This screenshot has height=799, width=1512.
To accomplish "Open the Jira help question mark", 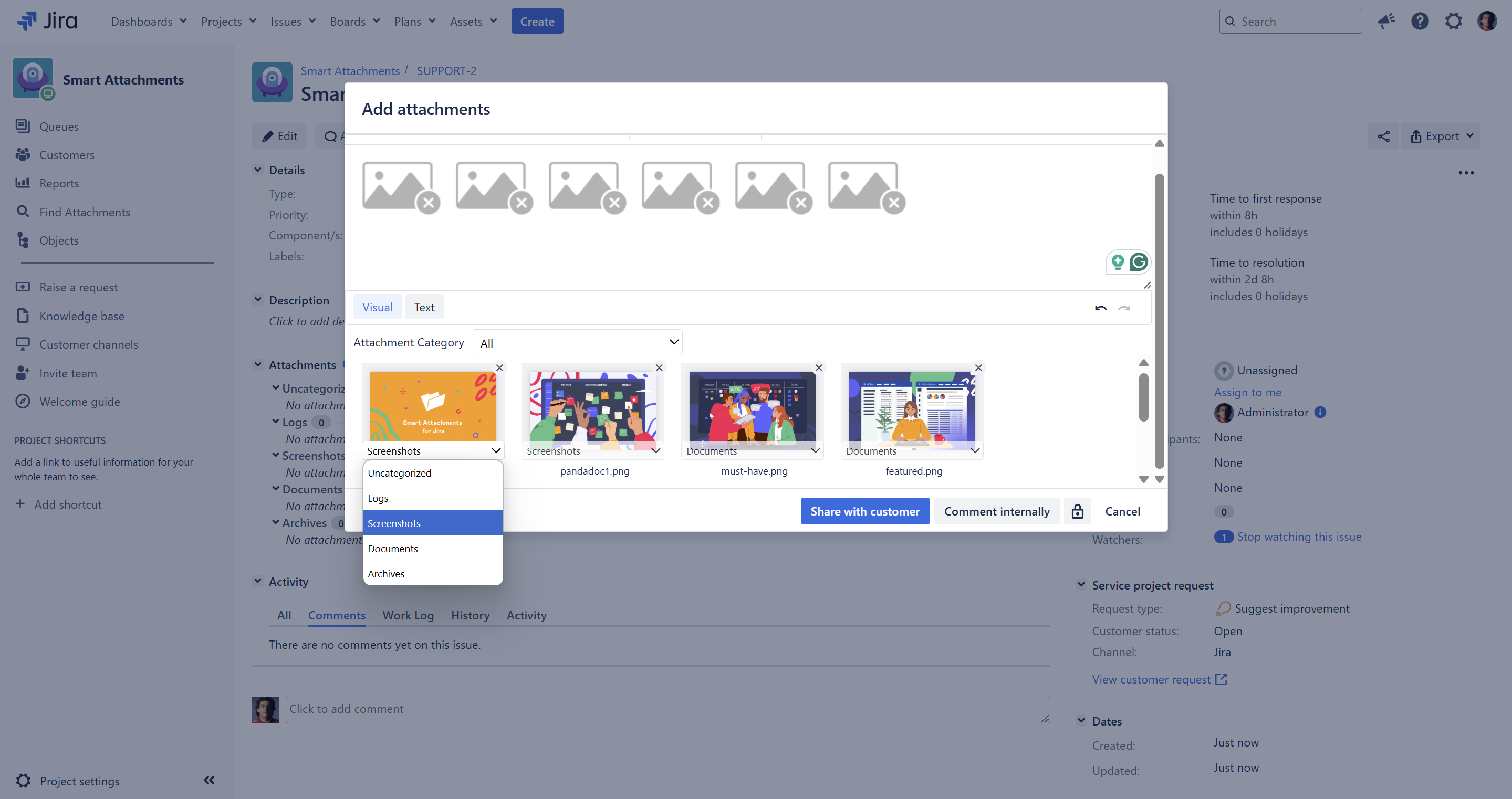I will [1419, 22].
